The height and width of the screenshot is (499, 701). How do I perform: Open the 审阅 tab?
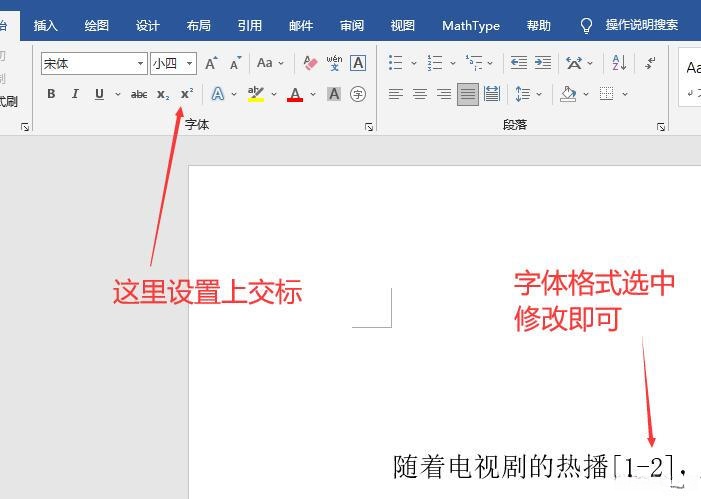tap(352, 25)
